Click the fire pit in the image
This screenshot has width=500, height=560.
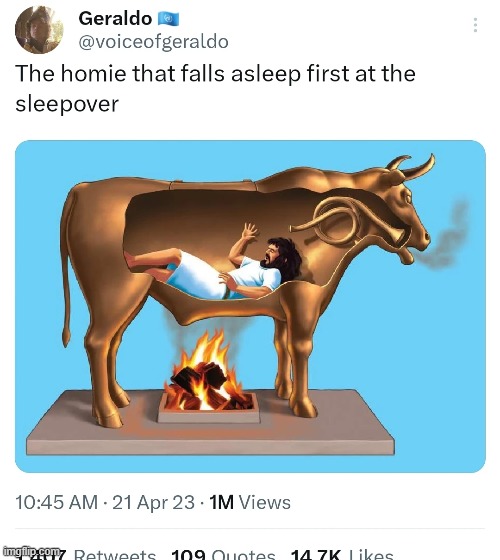pyautogui.click(x=209, y=380)
